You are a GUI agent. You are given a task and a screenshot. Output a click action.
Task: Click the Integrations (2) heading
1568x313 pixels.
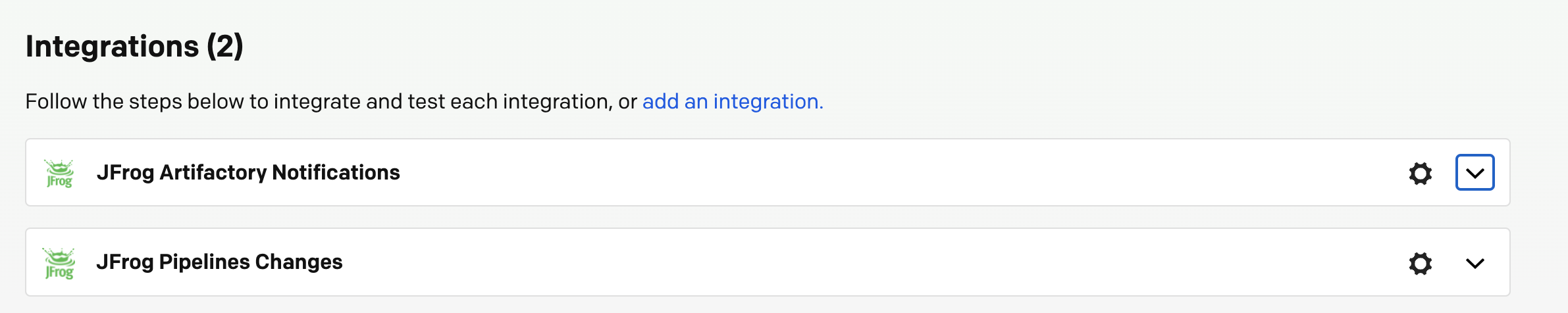click(134, 46)
